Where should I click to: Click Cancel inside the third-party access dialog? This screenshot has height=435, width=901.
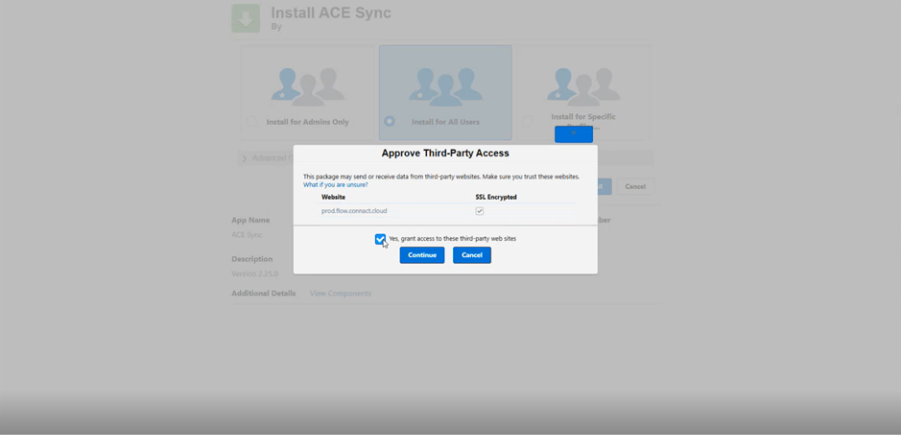point(471,255)
